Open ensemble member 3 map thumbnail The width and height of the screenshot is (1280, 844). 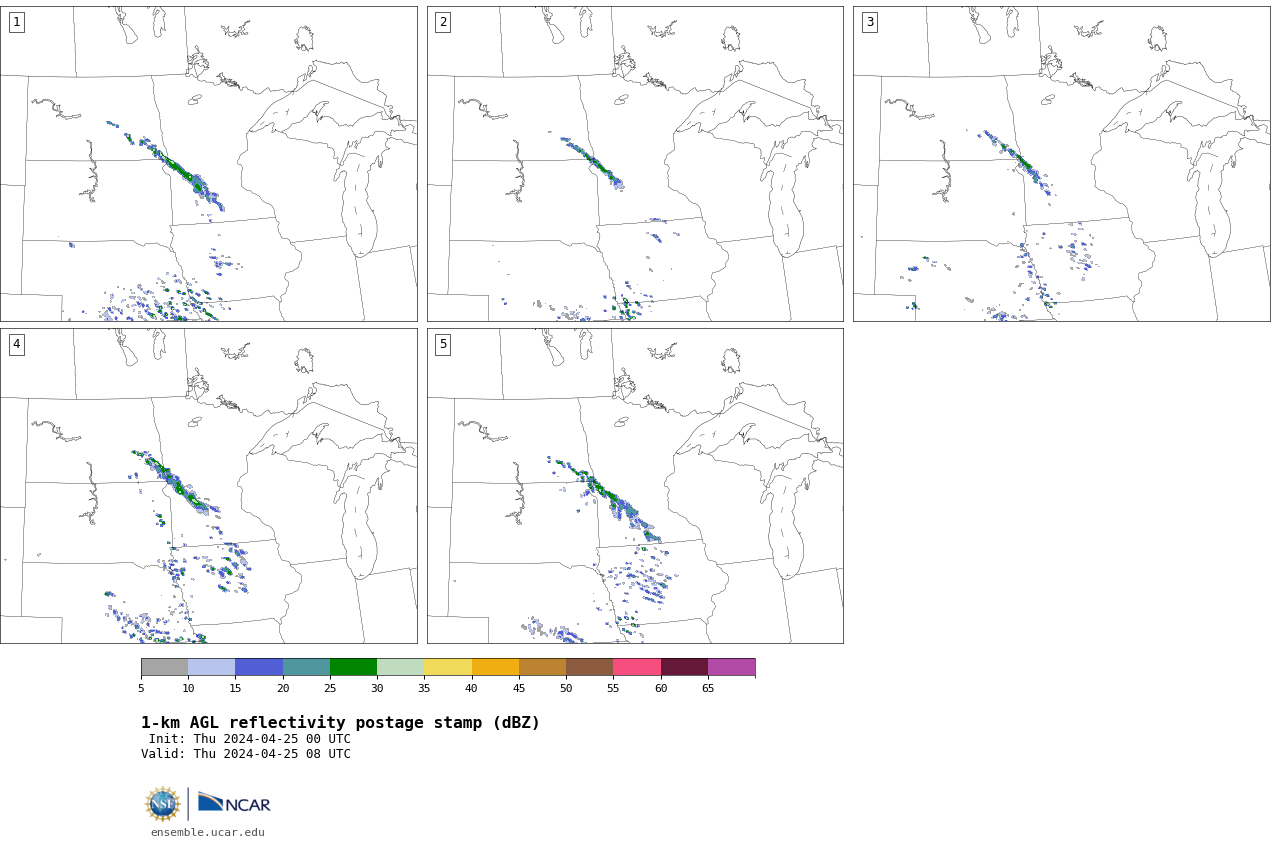(x=1061, y=164)
